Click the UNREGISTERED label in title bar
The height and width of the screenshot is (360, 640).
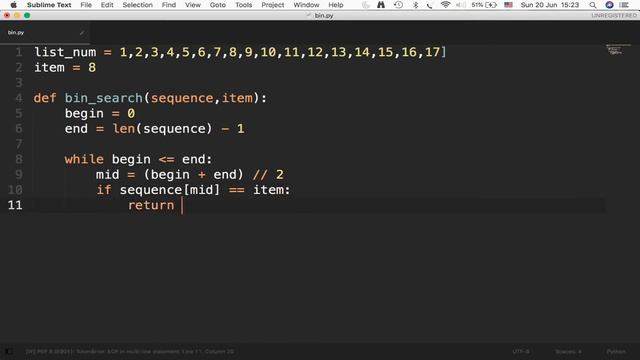click(x=614, y=16)
